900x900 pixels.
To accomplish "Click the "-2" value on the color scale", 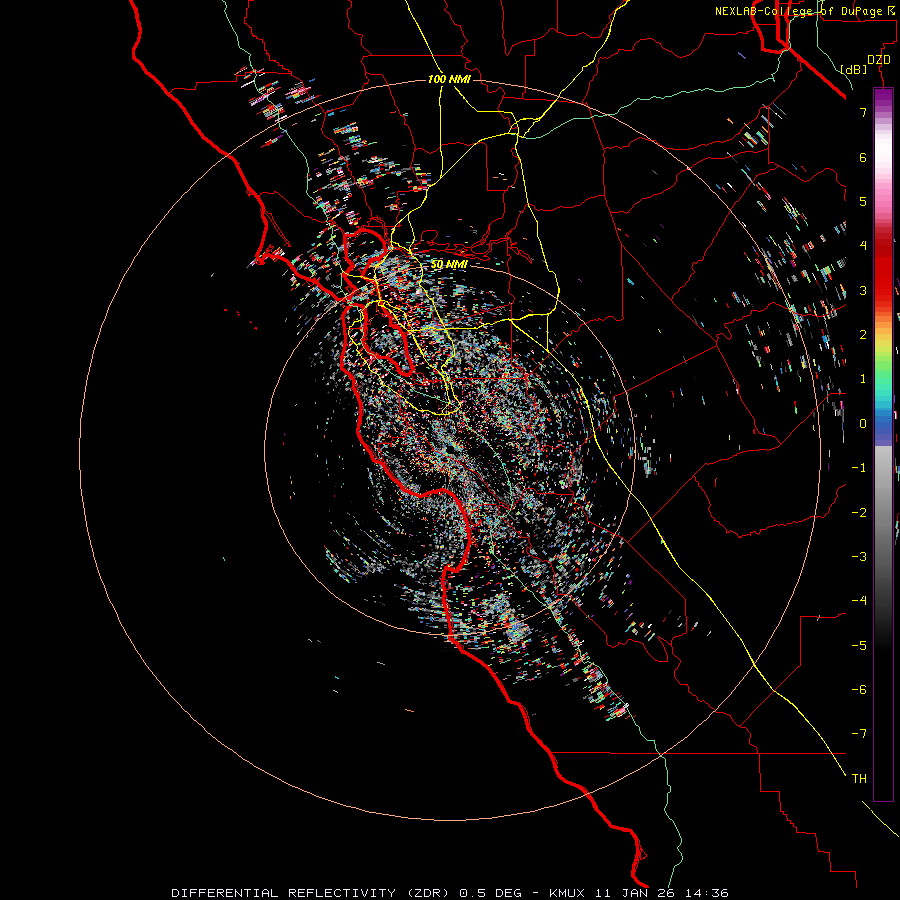I will click(x=859, y=513).
